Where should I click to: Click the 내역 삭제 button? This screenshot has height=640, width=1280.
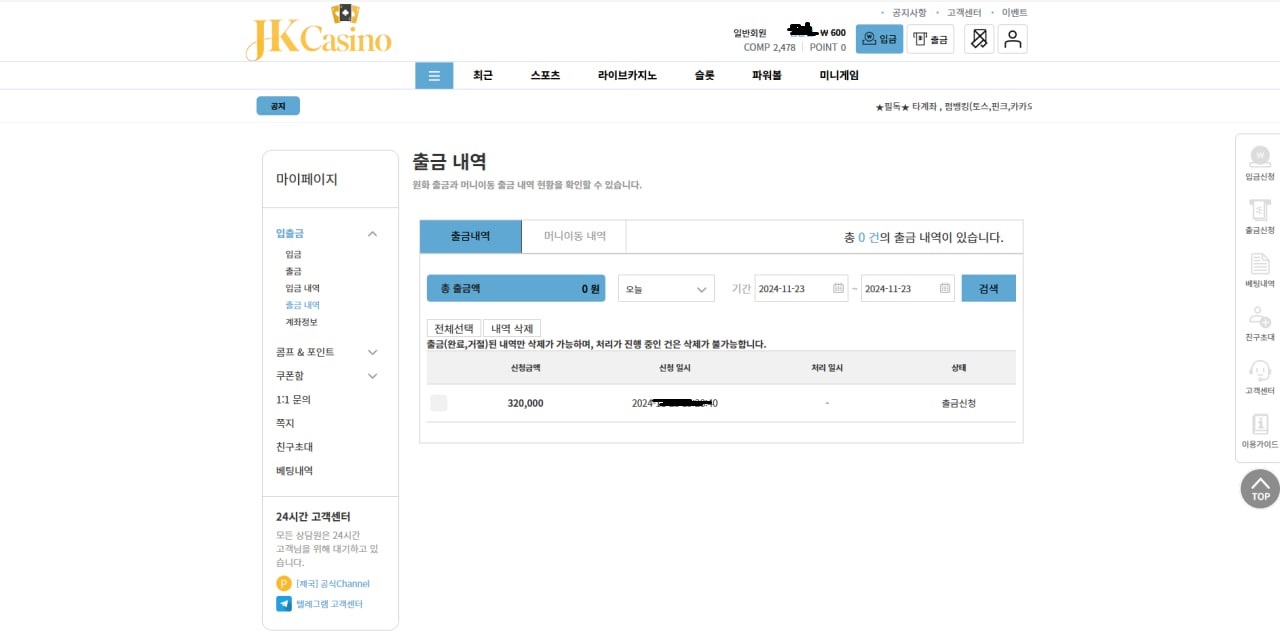[x=511, y=328]
